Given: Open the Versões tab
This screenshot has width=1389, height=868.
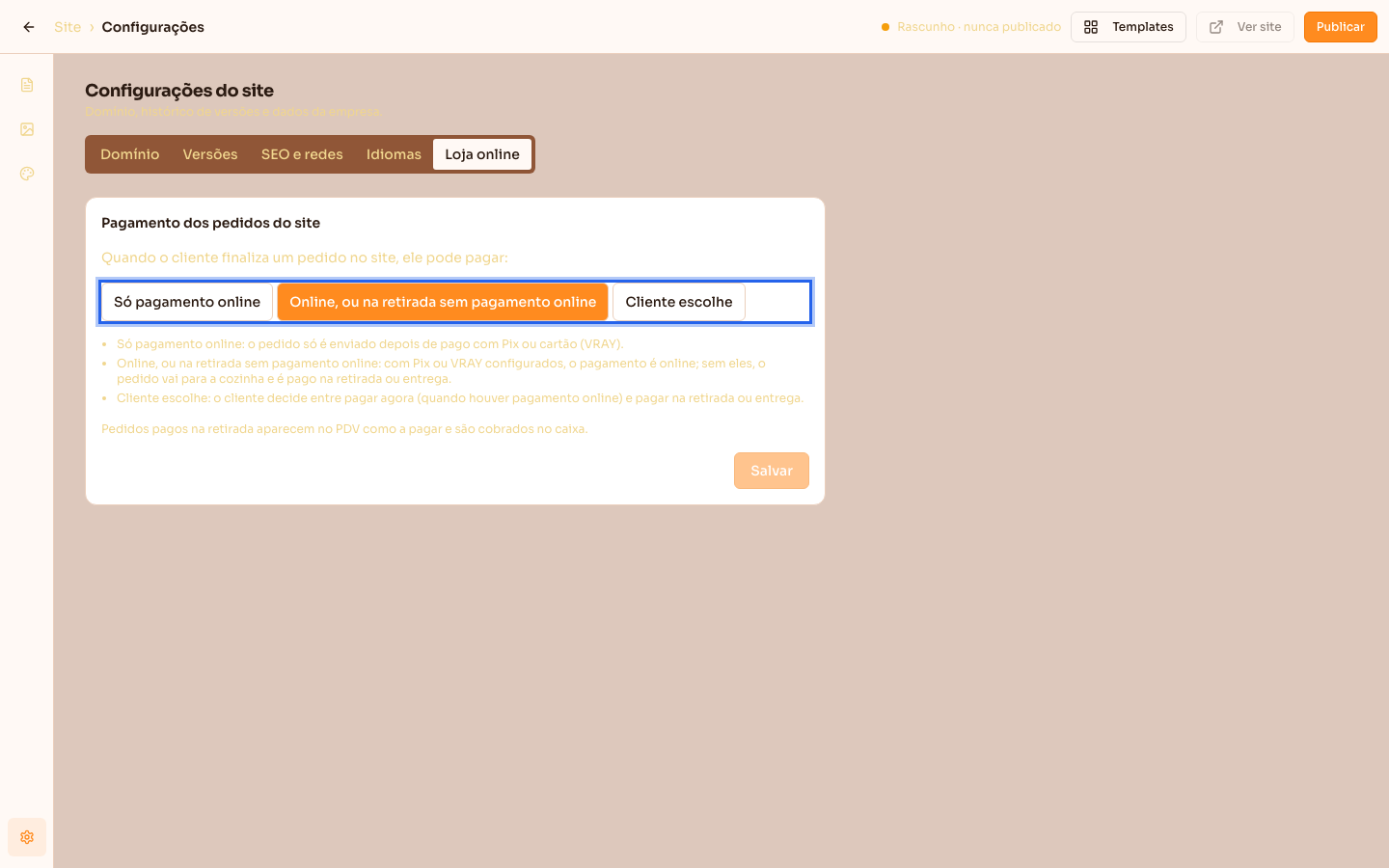Looking at the screenshot, I should pos(210,154).
